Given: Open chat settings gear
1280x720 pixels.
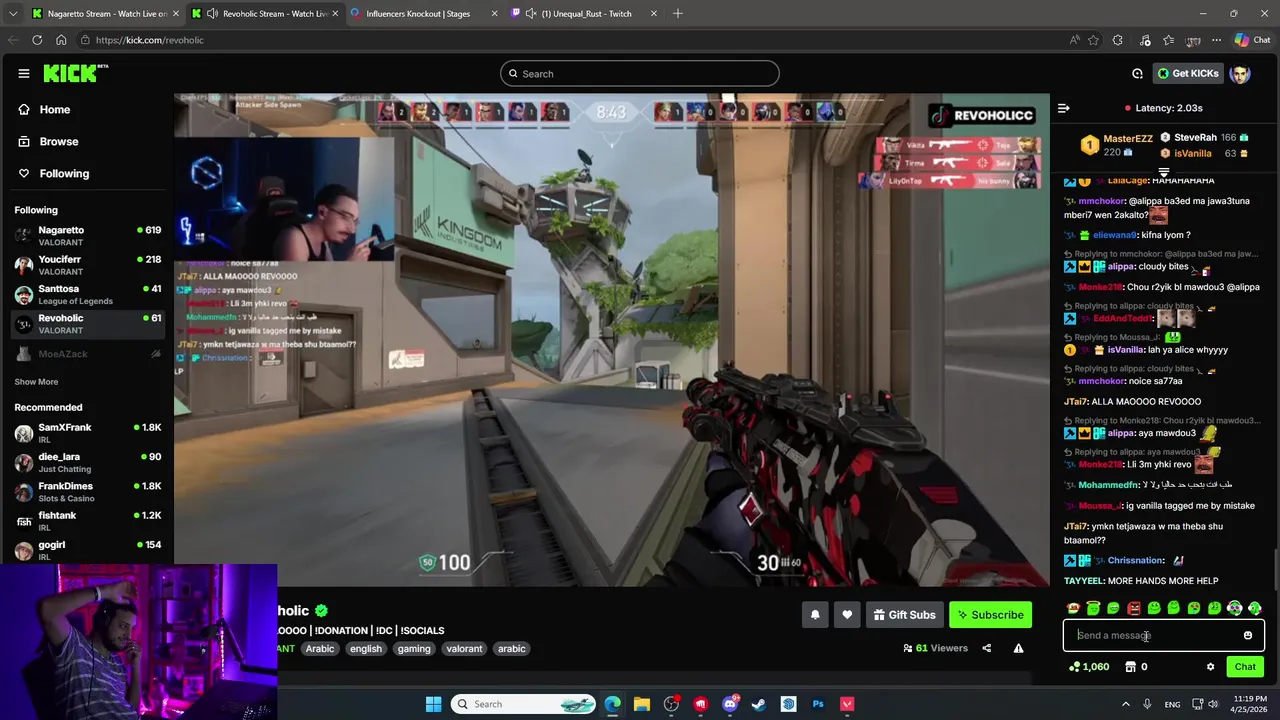Looking at the screenshot, I should click(1210, 667).
